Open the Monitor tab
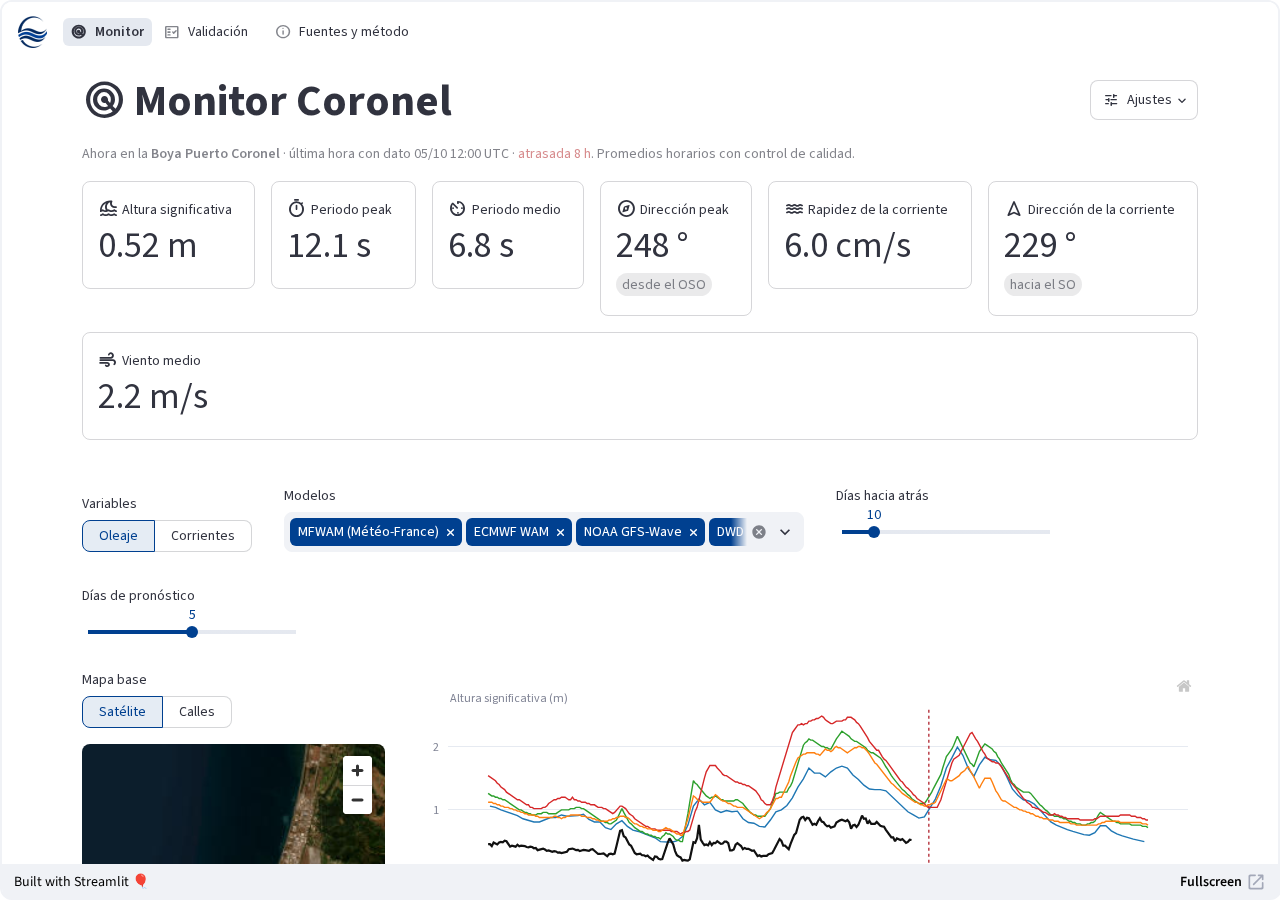 (x=107, y=32)
